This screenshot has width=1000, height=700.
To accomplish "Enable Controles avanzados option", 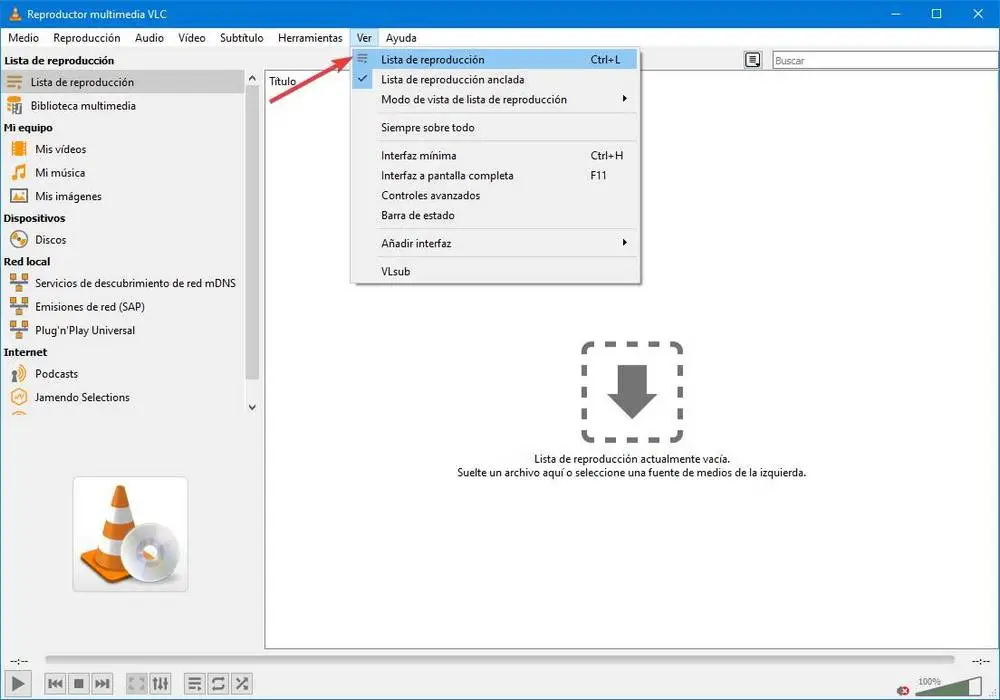I will [x=495, y=195].
